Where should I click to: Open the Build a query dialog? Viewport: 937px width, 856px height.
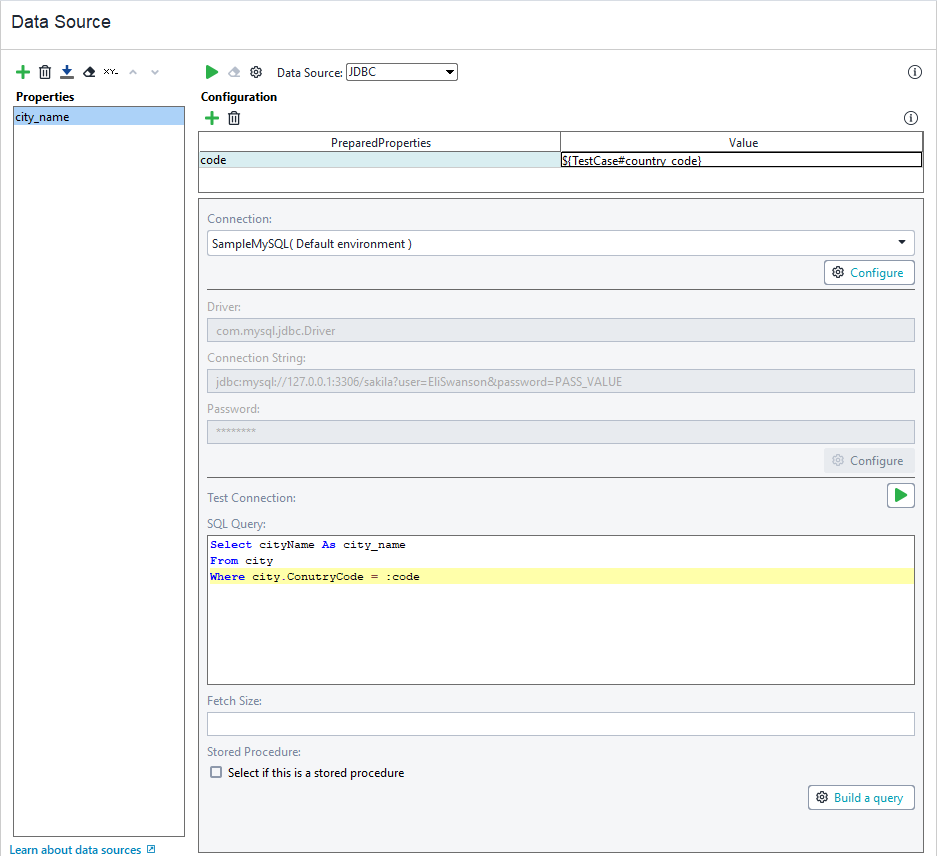pyautogui.click(x=860, y=797)
